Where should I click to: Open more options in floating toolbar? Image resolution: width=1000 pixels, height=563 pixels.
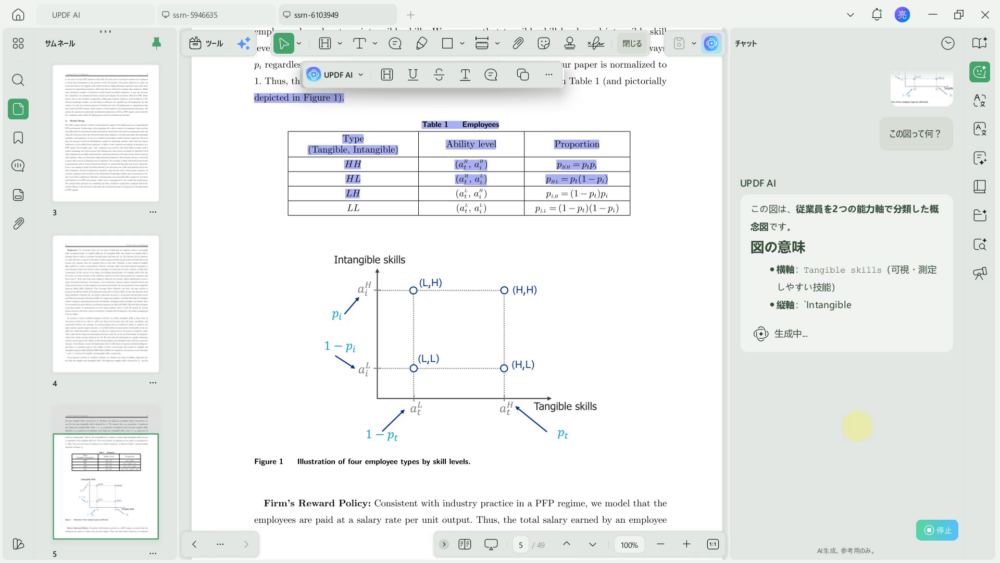point(548,75)
